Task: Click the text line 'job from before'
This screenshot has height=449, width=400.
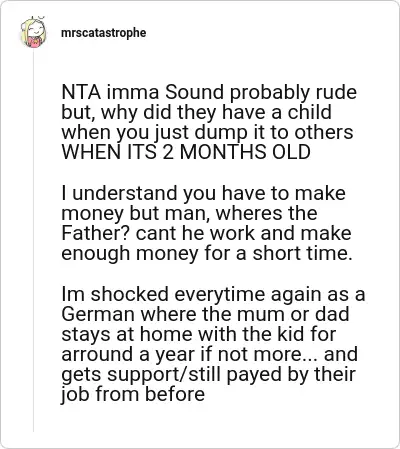Action: click(133, 394)
